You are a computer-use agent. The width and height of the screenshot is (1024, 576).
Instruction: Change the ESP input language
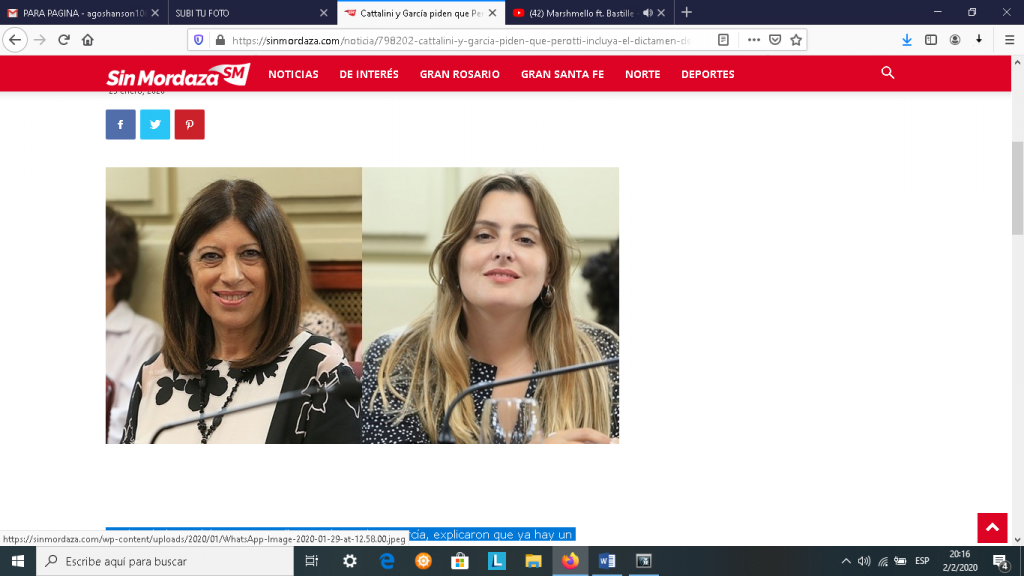pyautogui.click(x=922, y=561)
